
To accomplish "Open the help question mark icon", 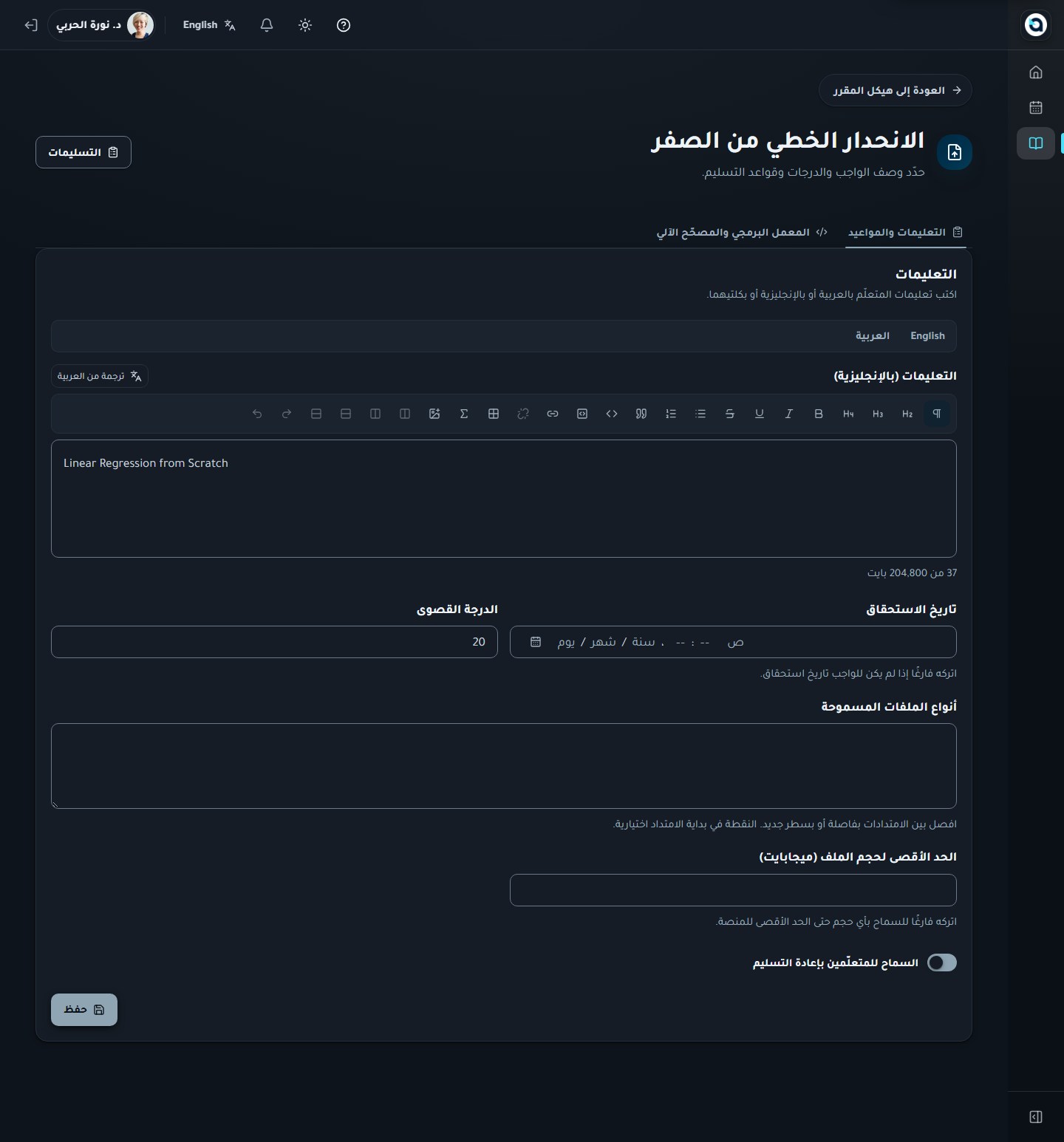I will tap(344, 25).
